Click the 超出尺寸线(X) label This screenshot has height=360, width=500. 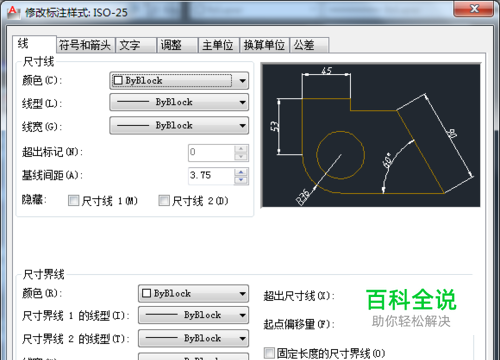click(x=299, y=296)
